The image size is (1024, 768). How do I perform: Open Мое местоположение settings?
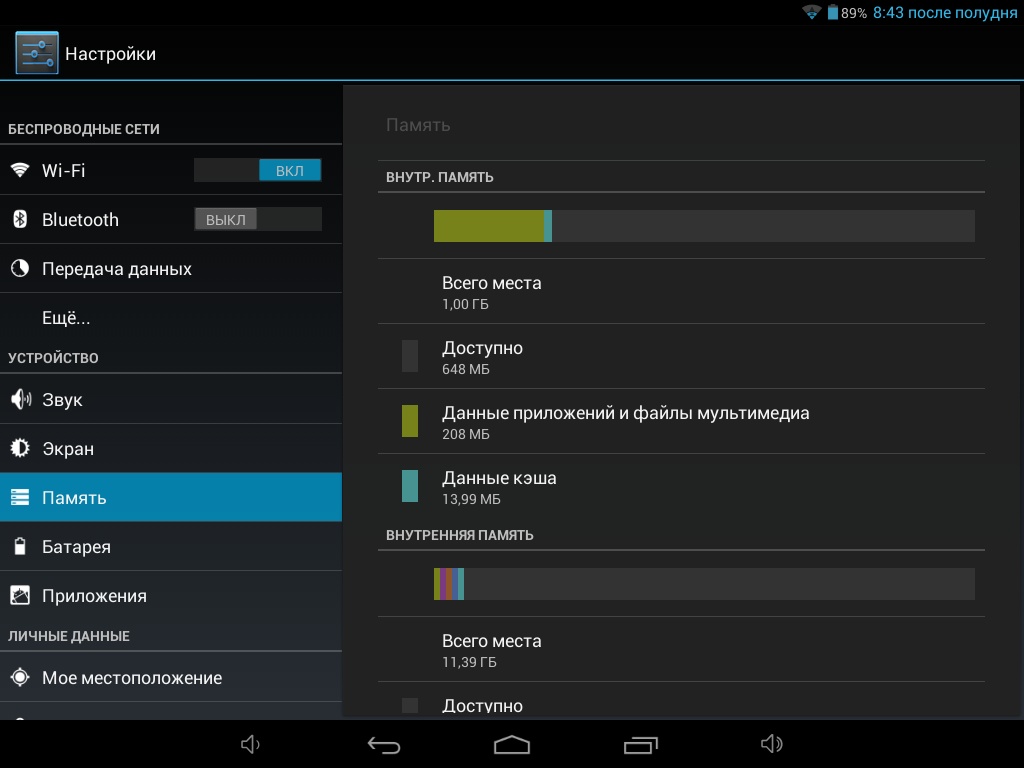tap(131, 678)
